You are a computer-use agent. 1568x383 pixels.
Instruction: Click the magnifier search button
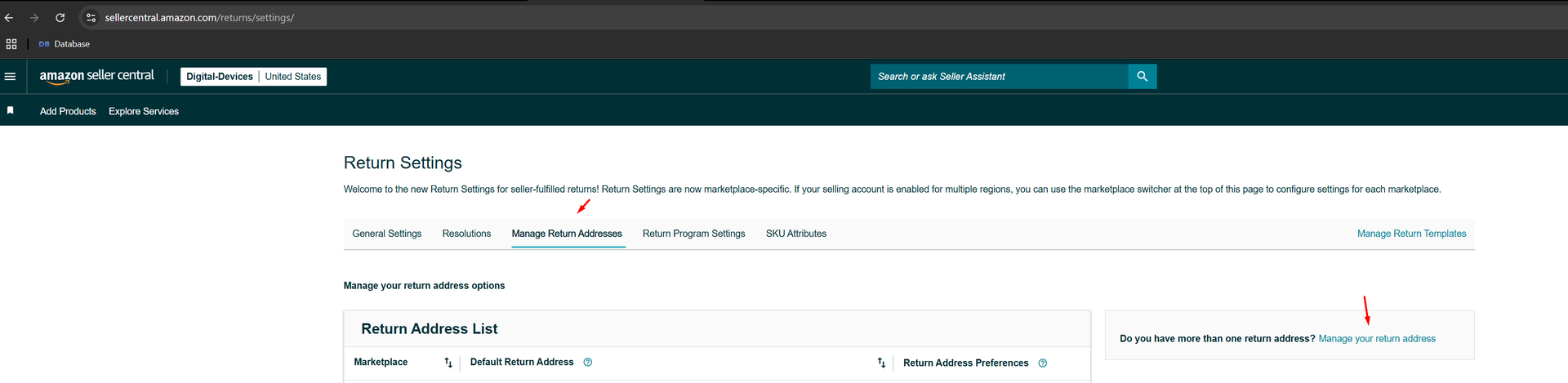pos(1142,77)
